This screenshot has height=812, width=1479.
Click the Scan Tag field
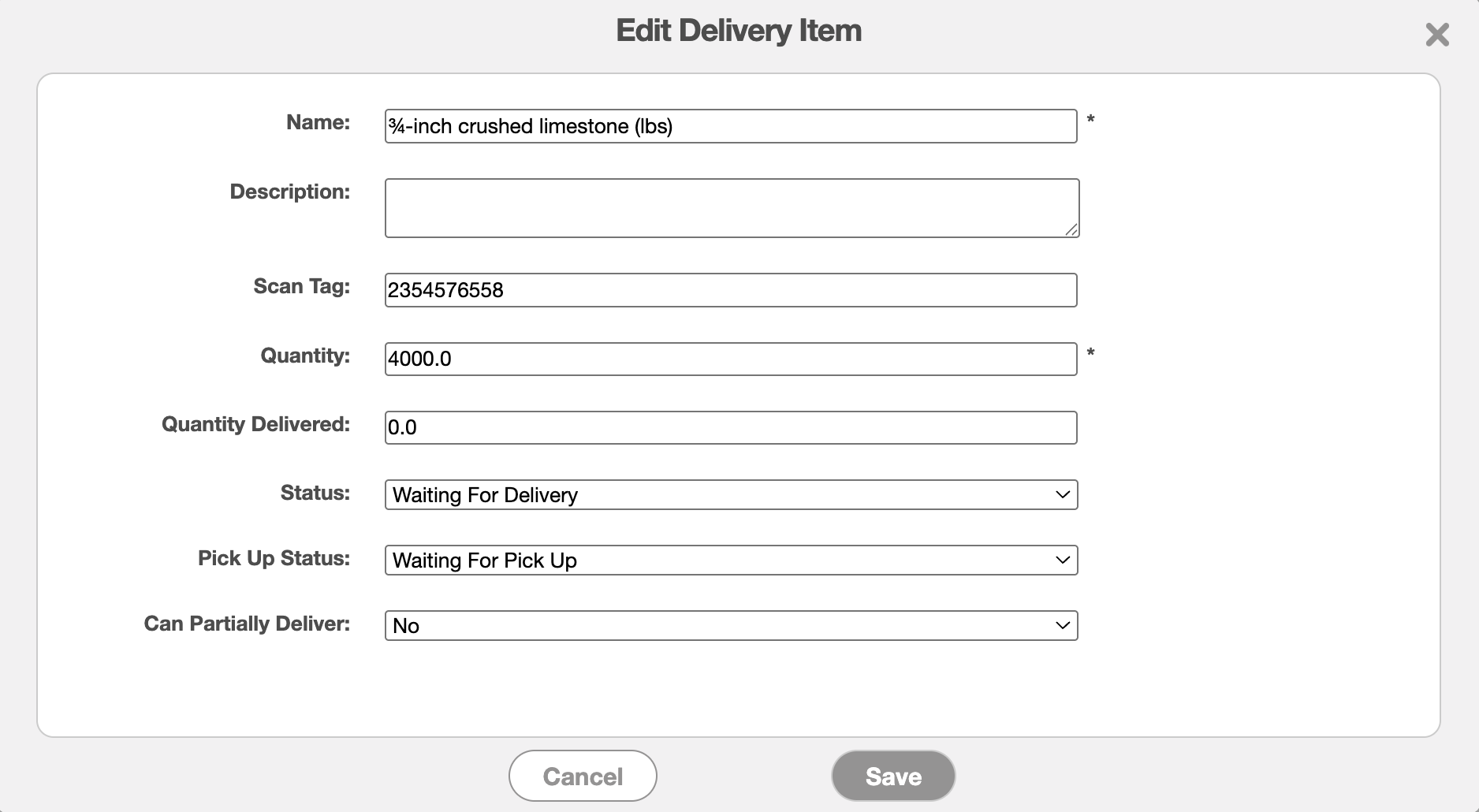coord(731,290)
